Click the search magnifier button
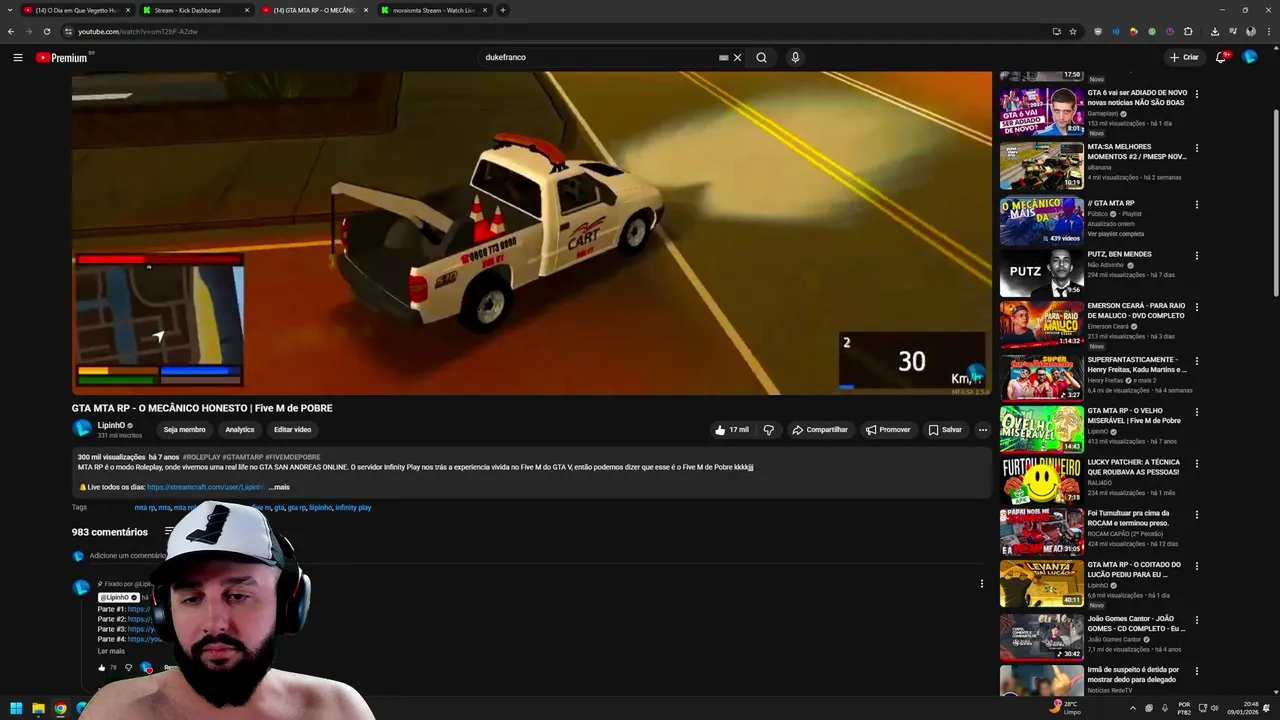The image size is (1280, 720). pos(761,57)
